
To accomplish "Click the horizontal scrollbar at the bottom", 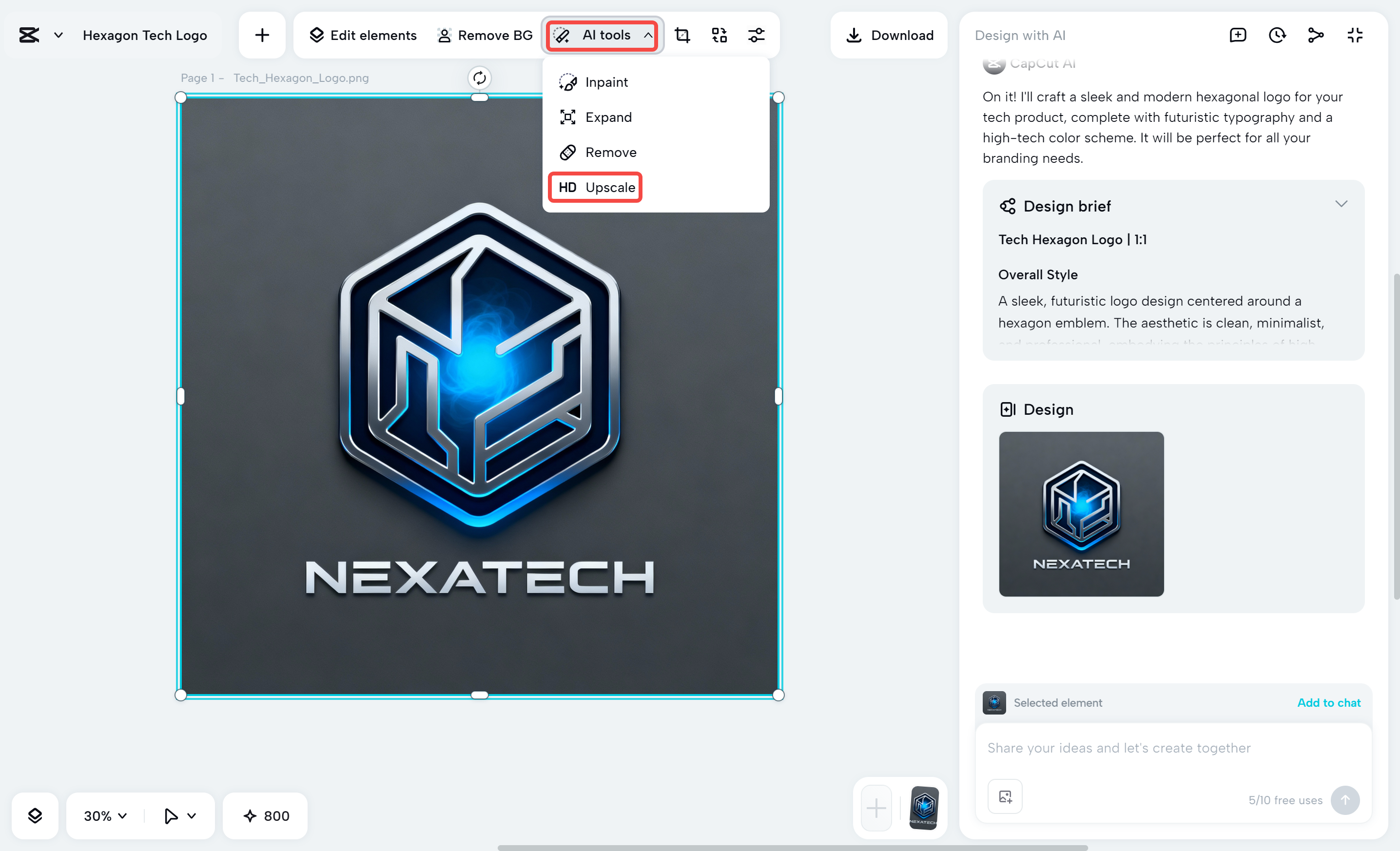I will pyautogui.click(x=793, y=848).
